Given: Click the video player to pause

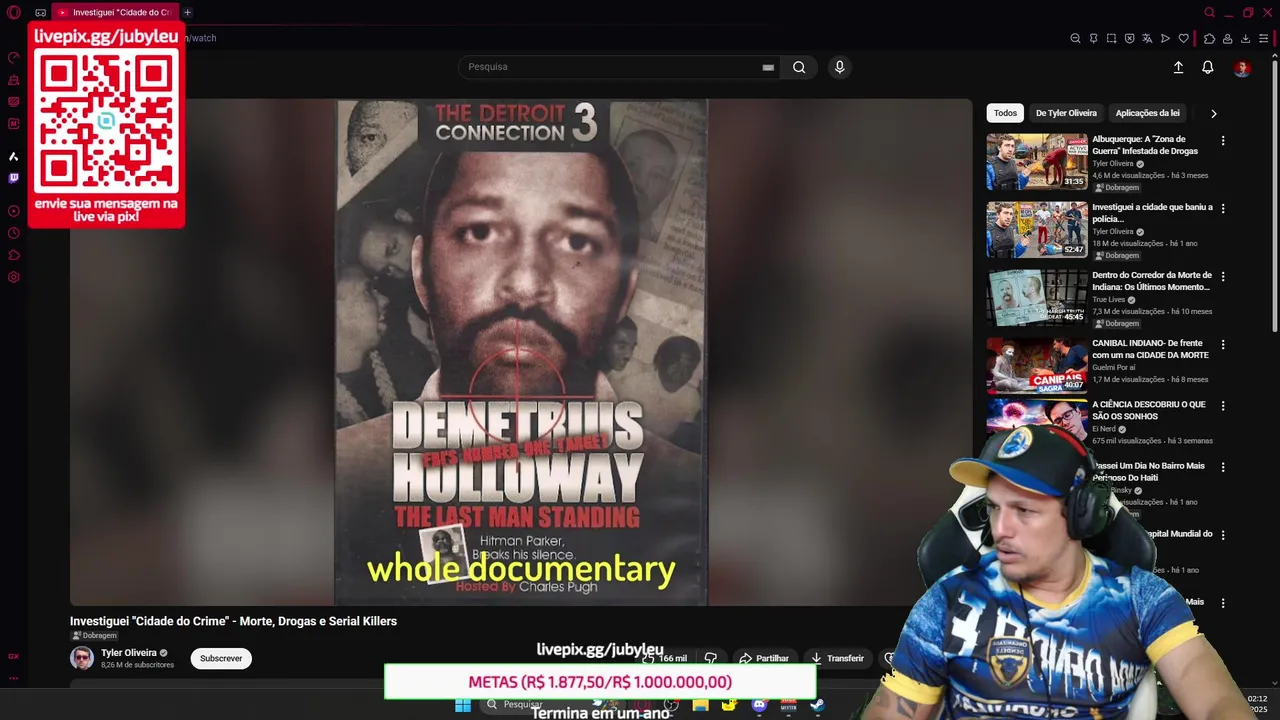Looking at the screenshot, I should tap(521, 352).
